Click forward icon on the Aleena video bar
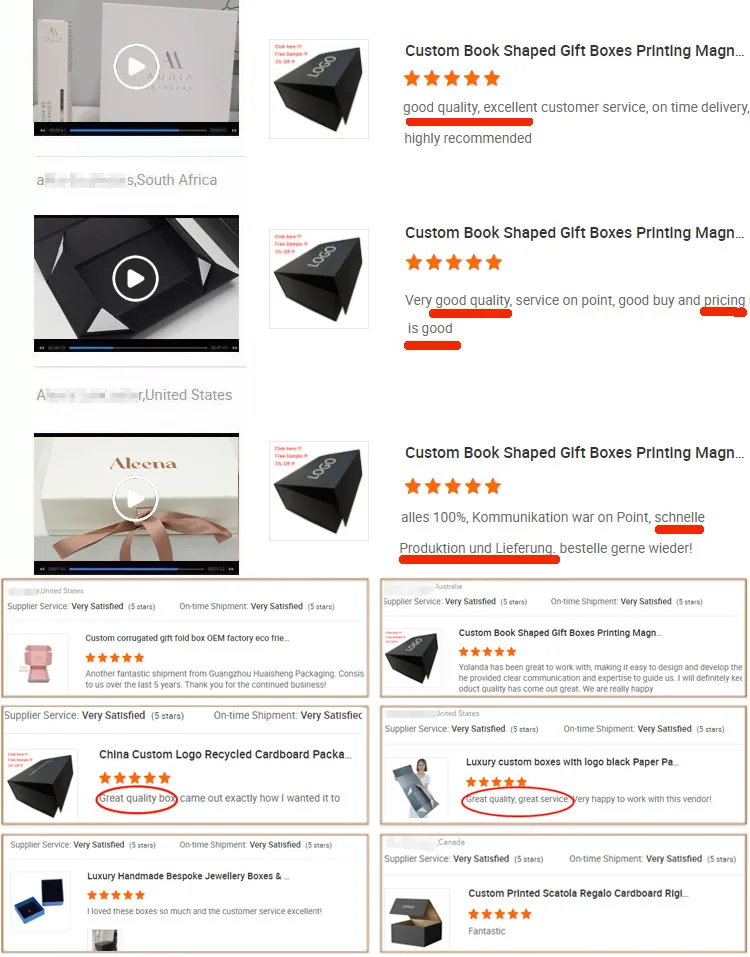 (x=233, y=569)
